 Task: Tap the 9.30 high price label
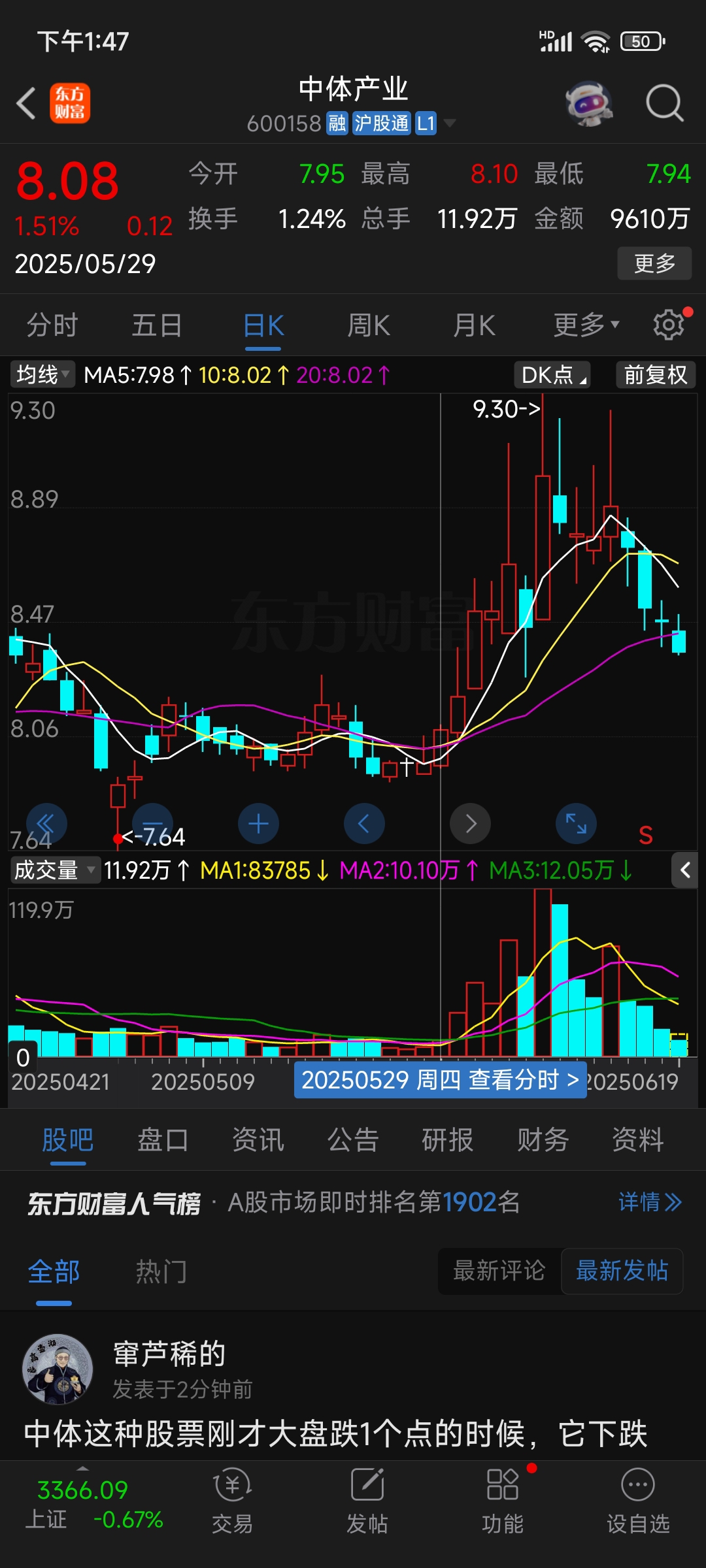point(507,409)
